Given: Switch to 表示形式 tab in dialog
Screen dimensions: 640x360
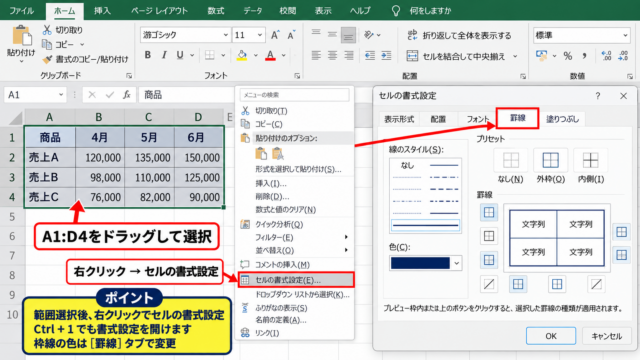Looking at the screenshot, I should point(399,119).
